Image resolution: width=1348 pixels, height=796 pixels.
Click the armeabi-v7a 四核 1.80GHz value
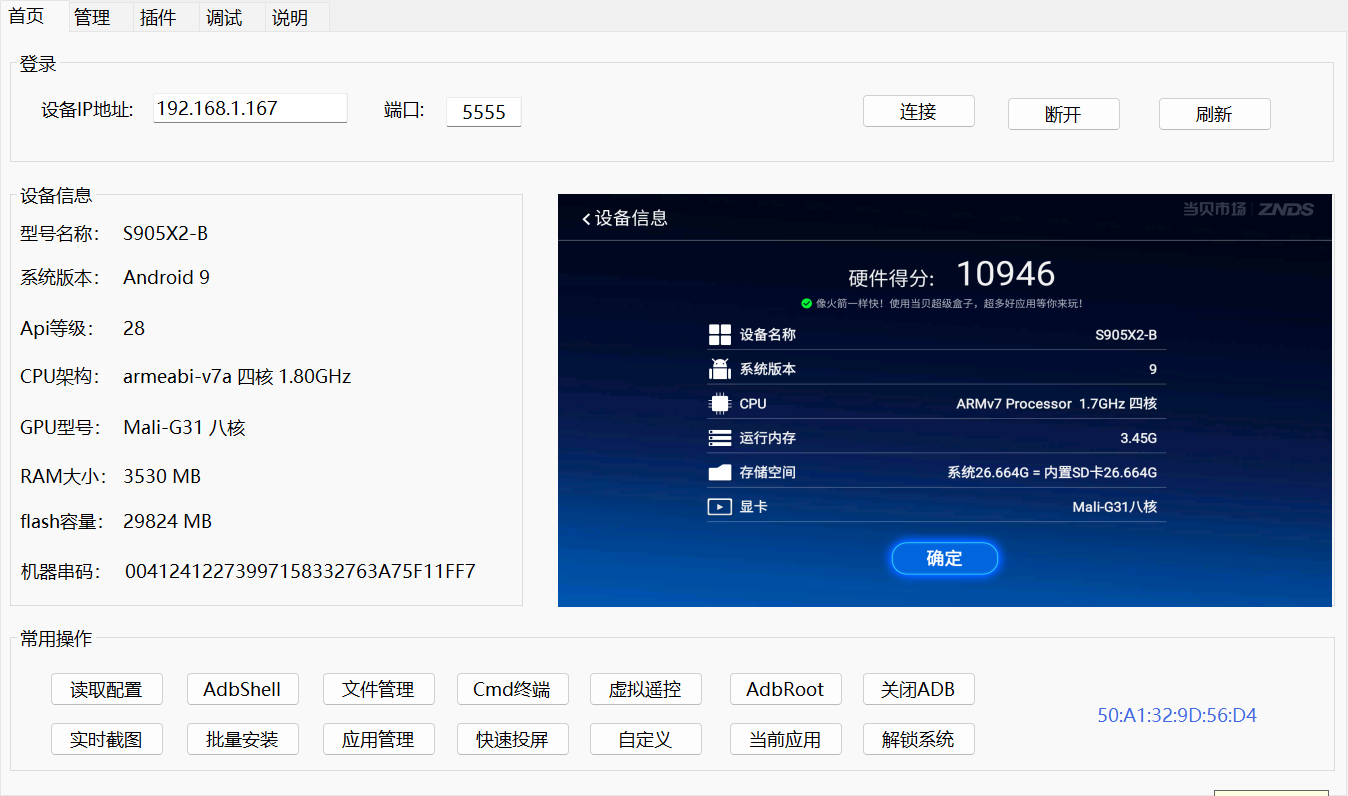(237, 377)
